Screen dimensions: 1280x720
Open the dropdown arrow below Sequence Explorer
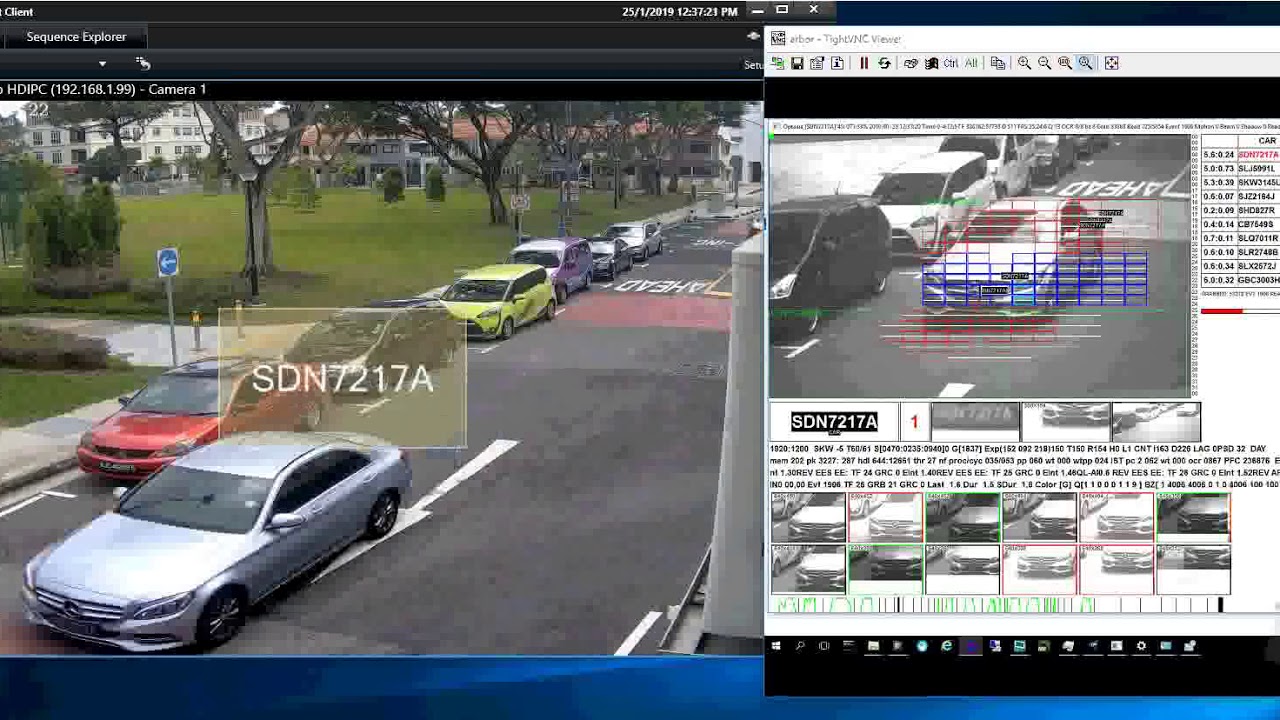point(102,64)
